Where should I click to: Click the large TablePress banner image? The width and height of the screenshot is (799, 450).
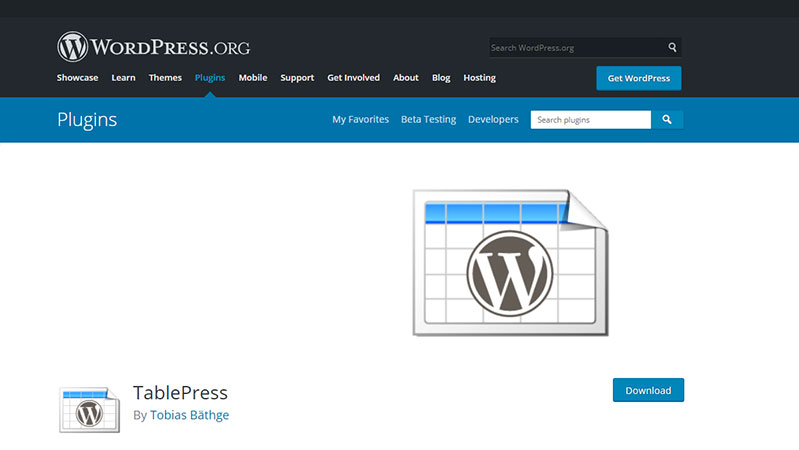click(510, 262)
